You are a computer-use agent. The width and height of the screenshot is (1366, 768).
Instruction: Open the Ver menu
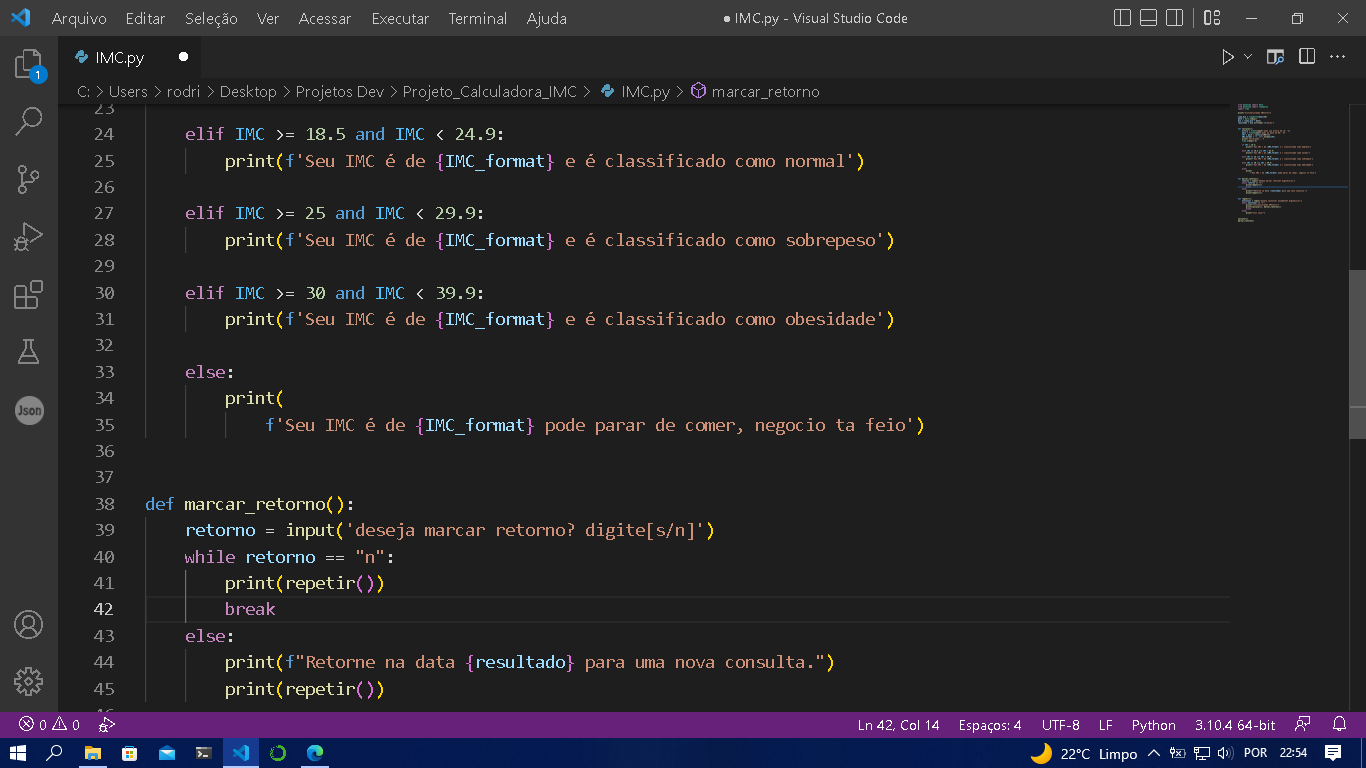pyautogui.click(x=267, y=18)
